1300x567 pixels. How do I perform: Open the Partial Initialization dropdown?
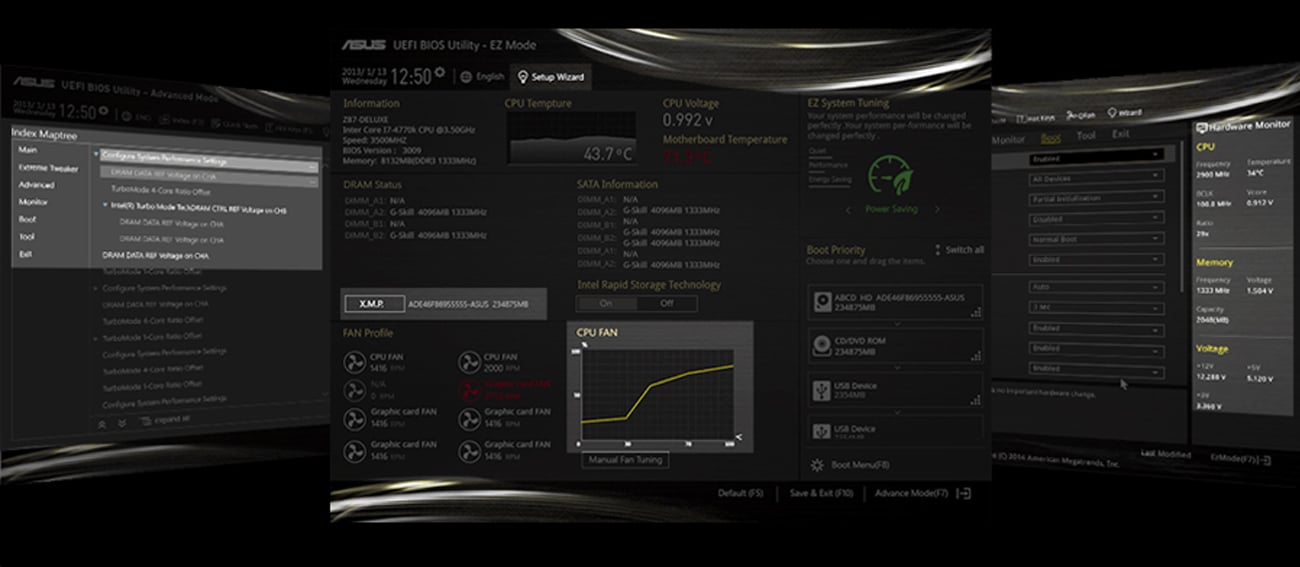[1095, 198]
